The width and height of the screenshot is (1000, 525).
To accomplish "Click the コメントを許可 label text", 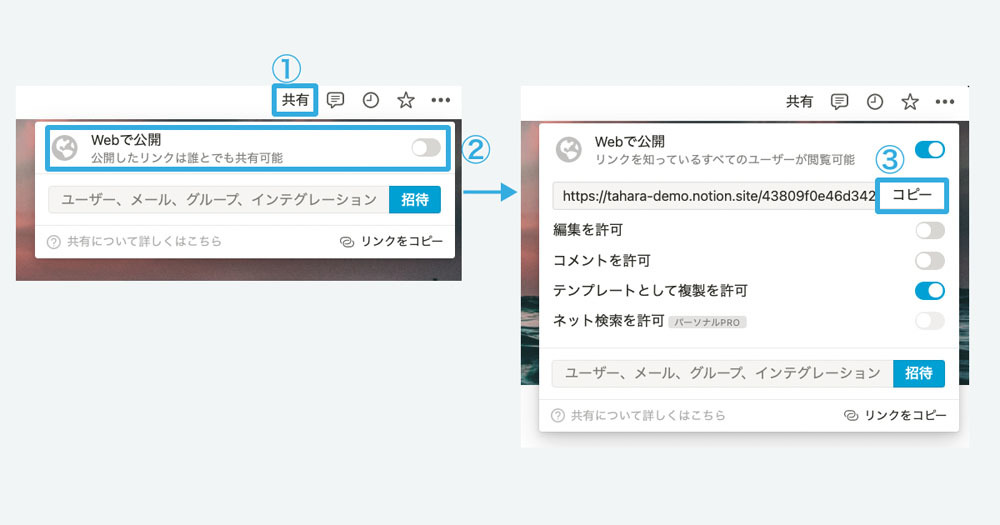I will coord(601,260).
